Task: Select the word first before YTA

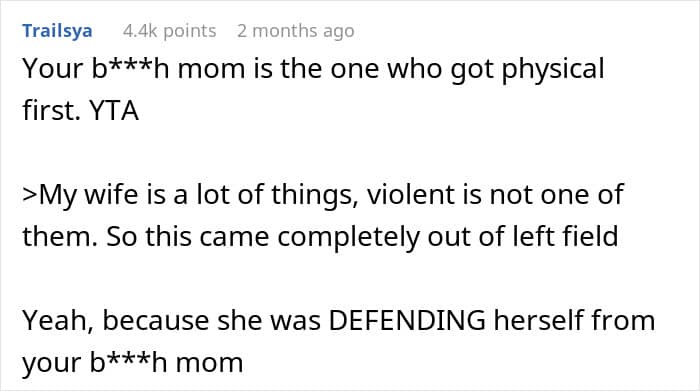Action: coord(51,110)
